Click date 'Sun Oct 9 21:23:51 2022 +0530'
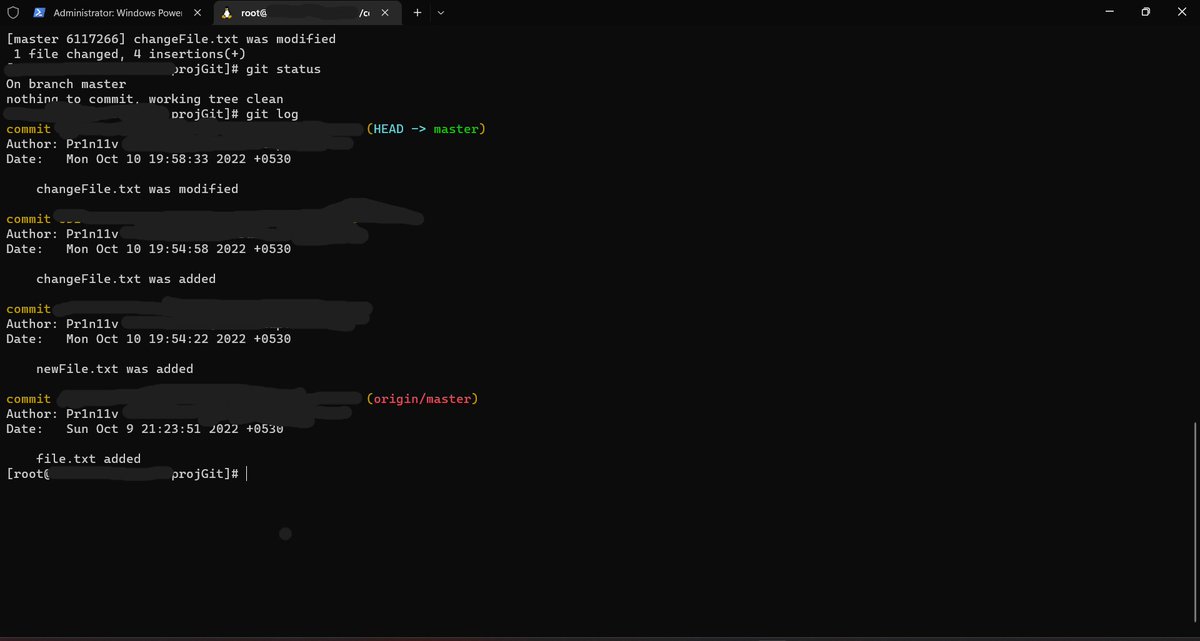 point(175,429)
